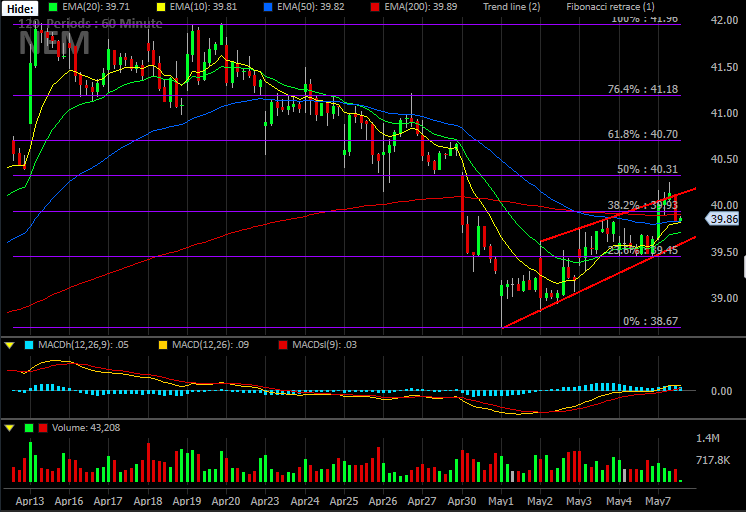Click the red Volume down swatch
This screenshot has width=746, height=512.
tap(43, 428)
